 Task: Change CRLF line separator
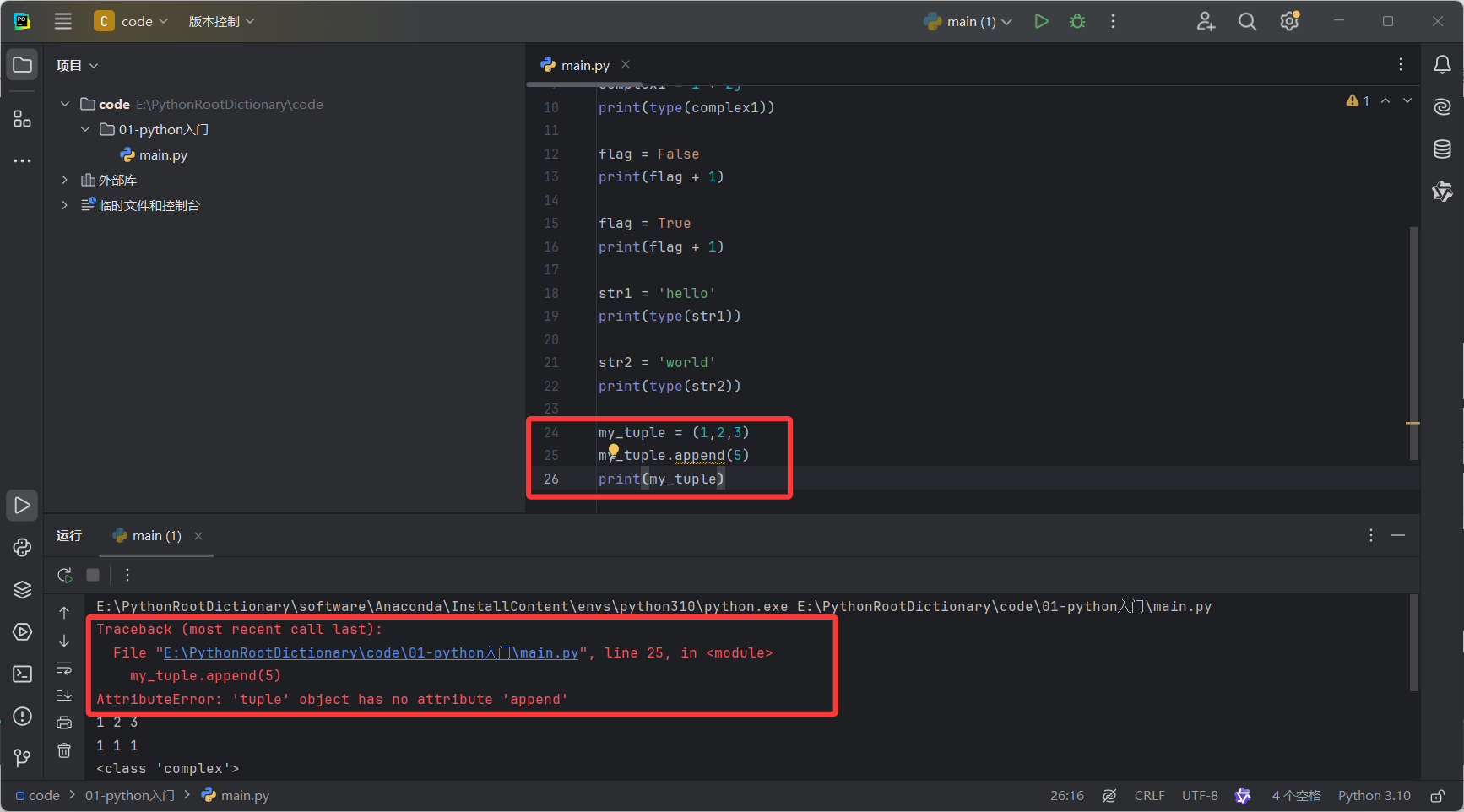[x=1150, y=796]
